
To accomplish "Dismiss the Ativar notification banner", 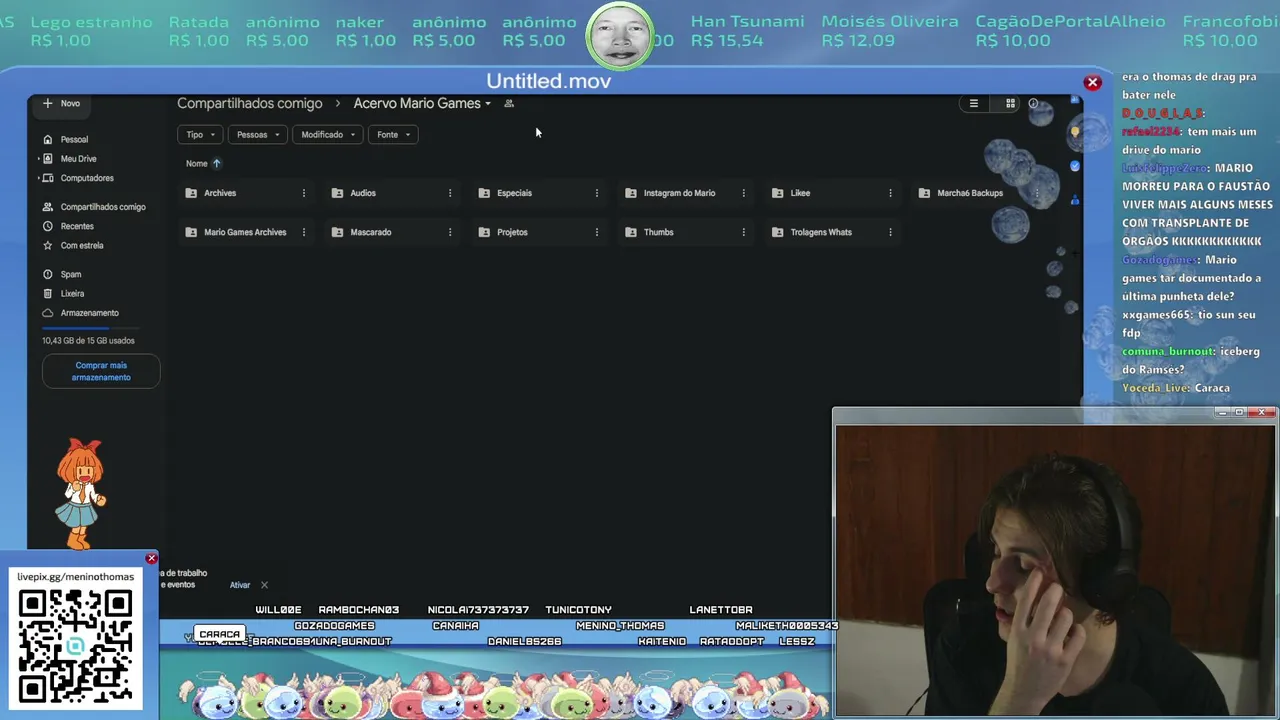I will click(x=264, y=585).
